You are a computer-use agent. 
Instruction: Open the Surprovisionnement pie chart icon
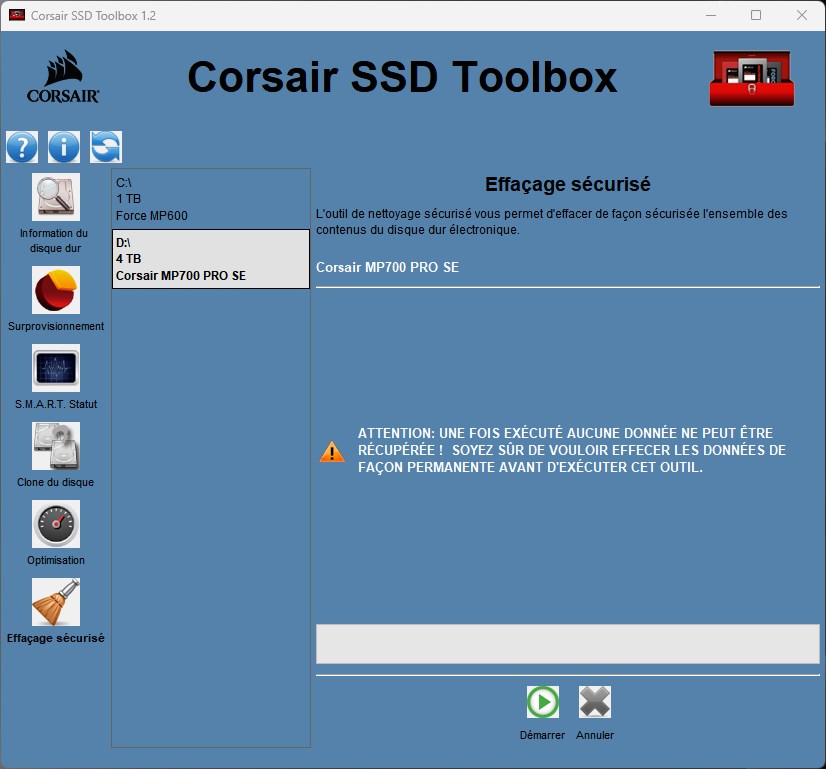[56, 290]
